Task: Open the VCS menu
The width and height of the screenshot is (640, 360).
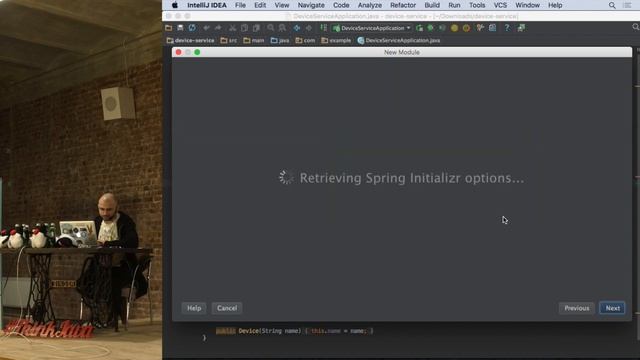Action: [500, 5]
